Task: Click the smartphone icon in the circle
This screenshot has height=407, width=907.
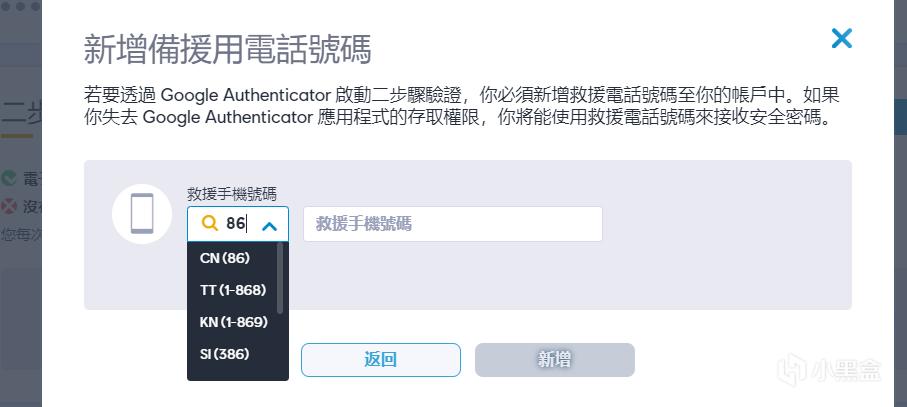Action: click(x=142, y=214)
